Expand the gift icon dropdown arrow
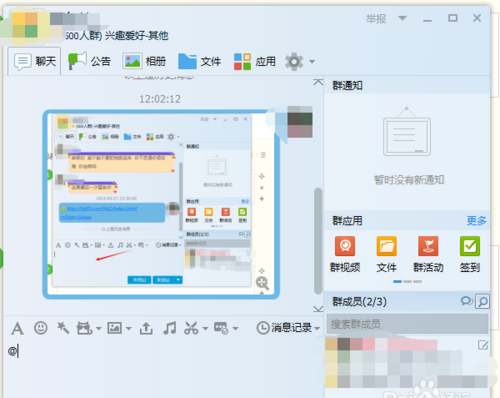Image resolution: width=500 pixels, height=398 pixels. (x=99, y=329)
